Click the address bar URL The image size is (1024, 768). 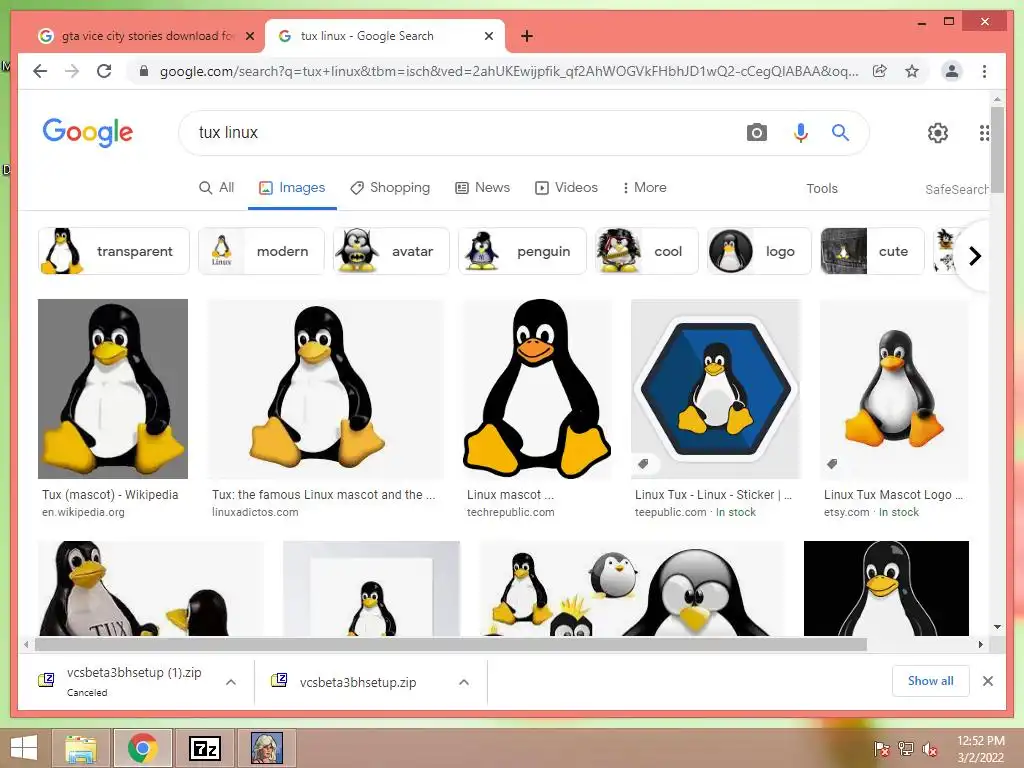pos(509,71)
